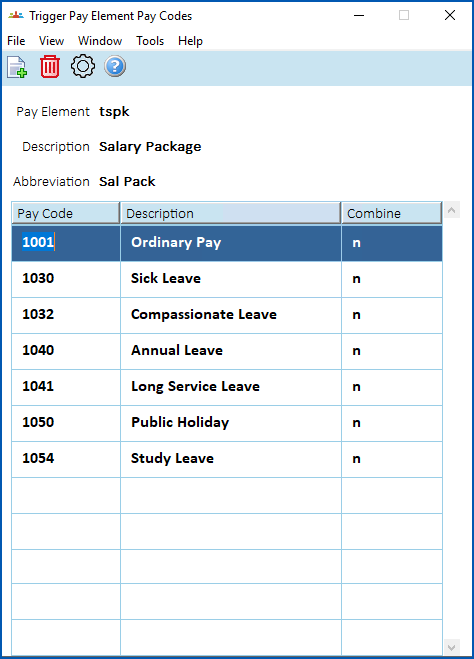Viewport: 474px width, 659px height.
Task: Click the Combine column header
Action: [392, 213]
